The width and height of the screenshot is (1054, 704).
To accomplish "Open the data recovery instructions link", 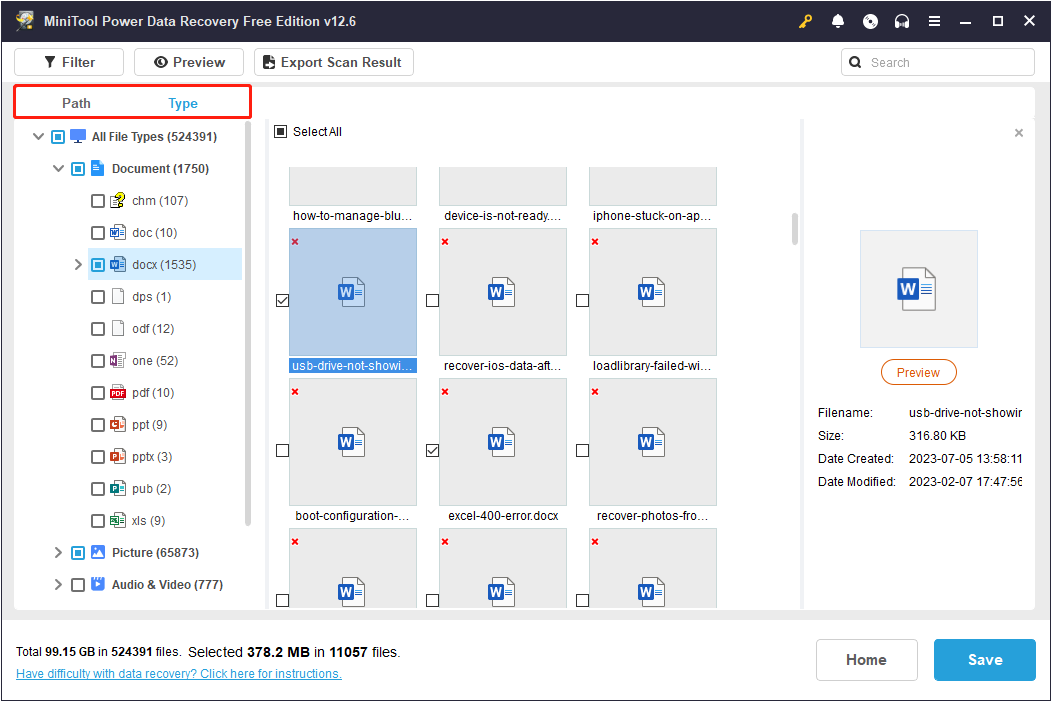I will (x=178, y=673).
